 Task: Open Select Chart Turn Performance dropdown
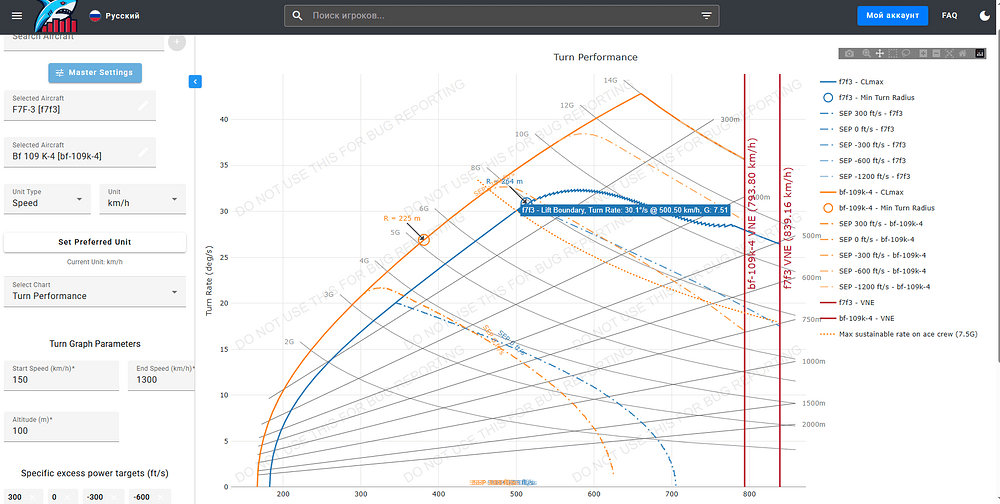95,291
